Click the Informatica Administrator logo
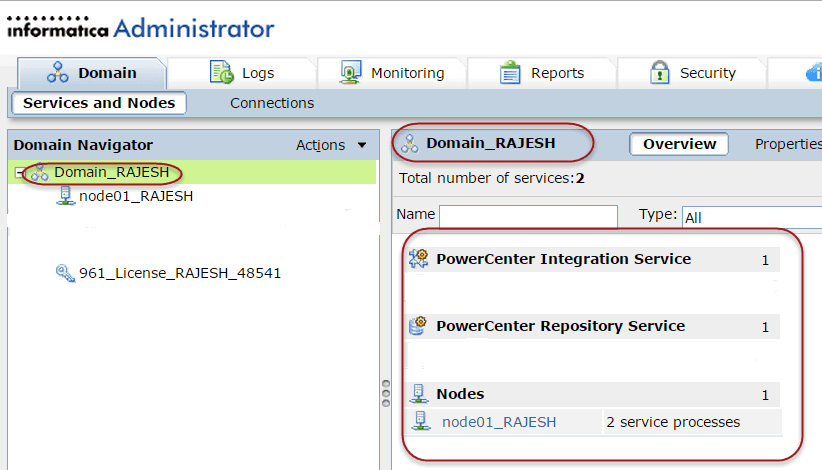Viewport: 822px width, 470px height. click(140, 28)
